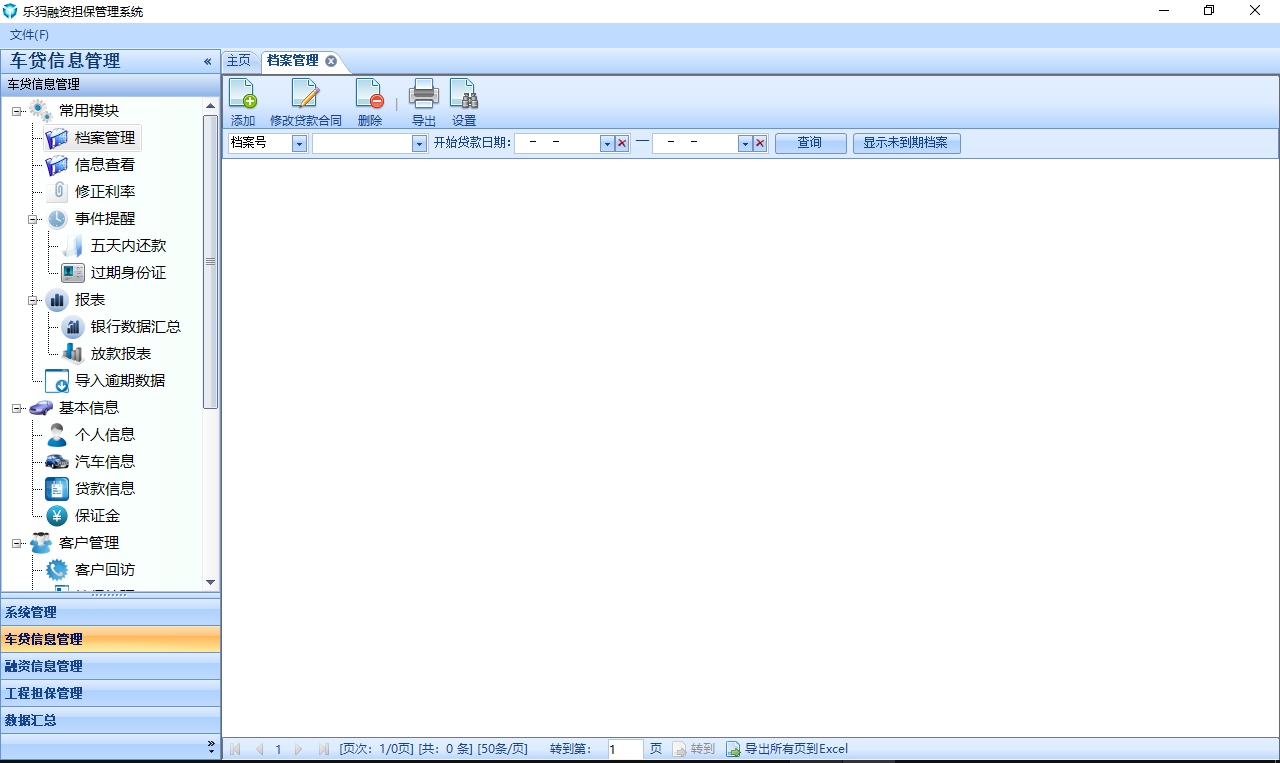Click the 转到第 page number input field
The width and height of the screenshot is (1280, 763).
625,749
